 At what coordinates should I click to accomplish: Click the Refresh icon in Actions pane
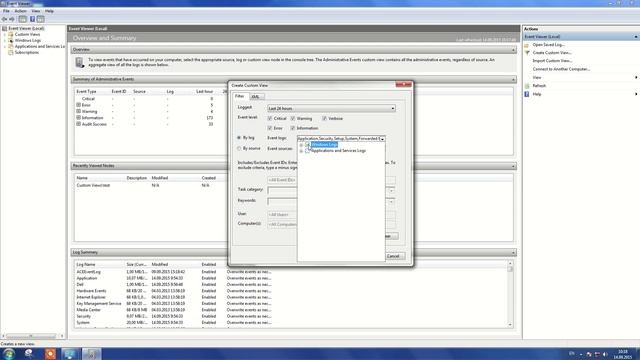click(x=527, y=86)
